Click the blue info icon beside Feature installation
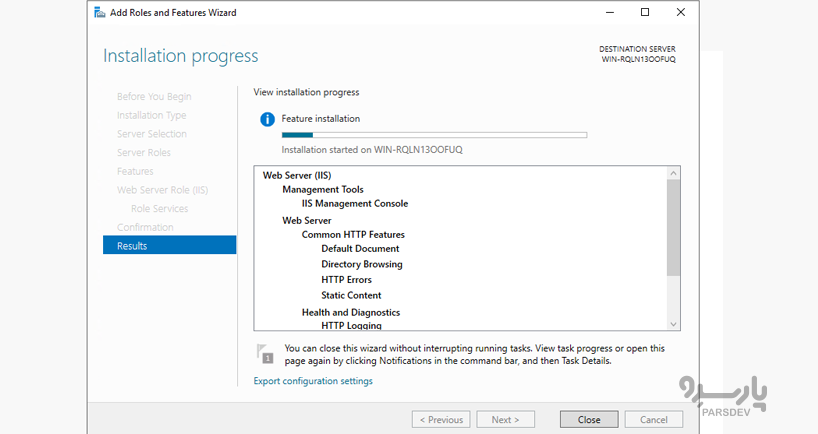Screen dimensions: 818x434 pos(267,119)
